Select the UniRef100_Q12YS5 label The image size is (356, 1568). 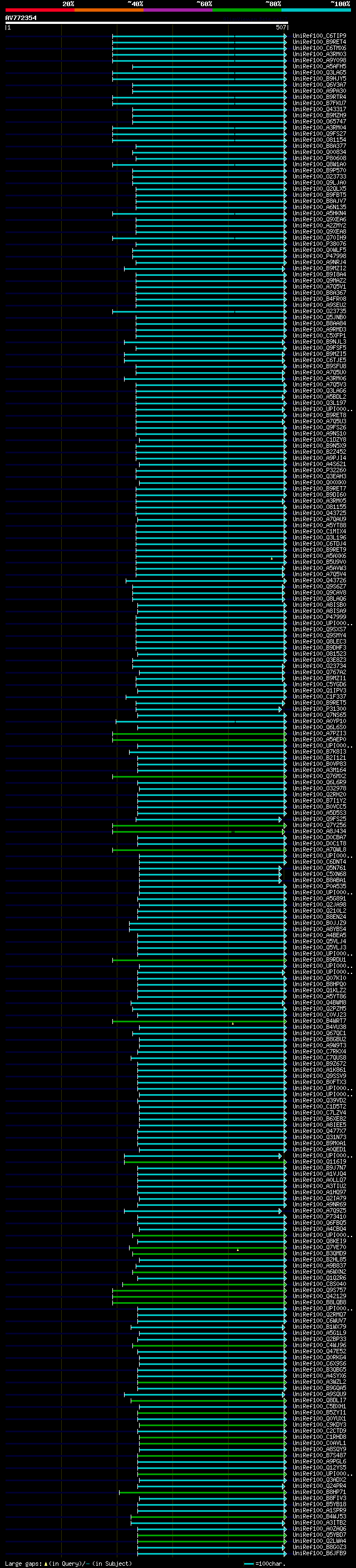point(319,1467)
